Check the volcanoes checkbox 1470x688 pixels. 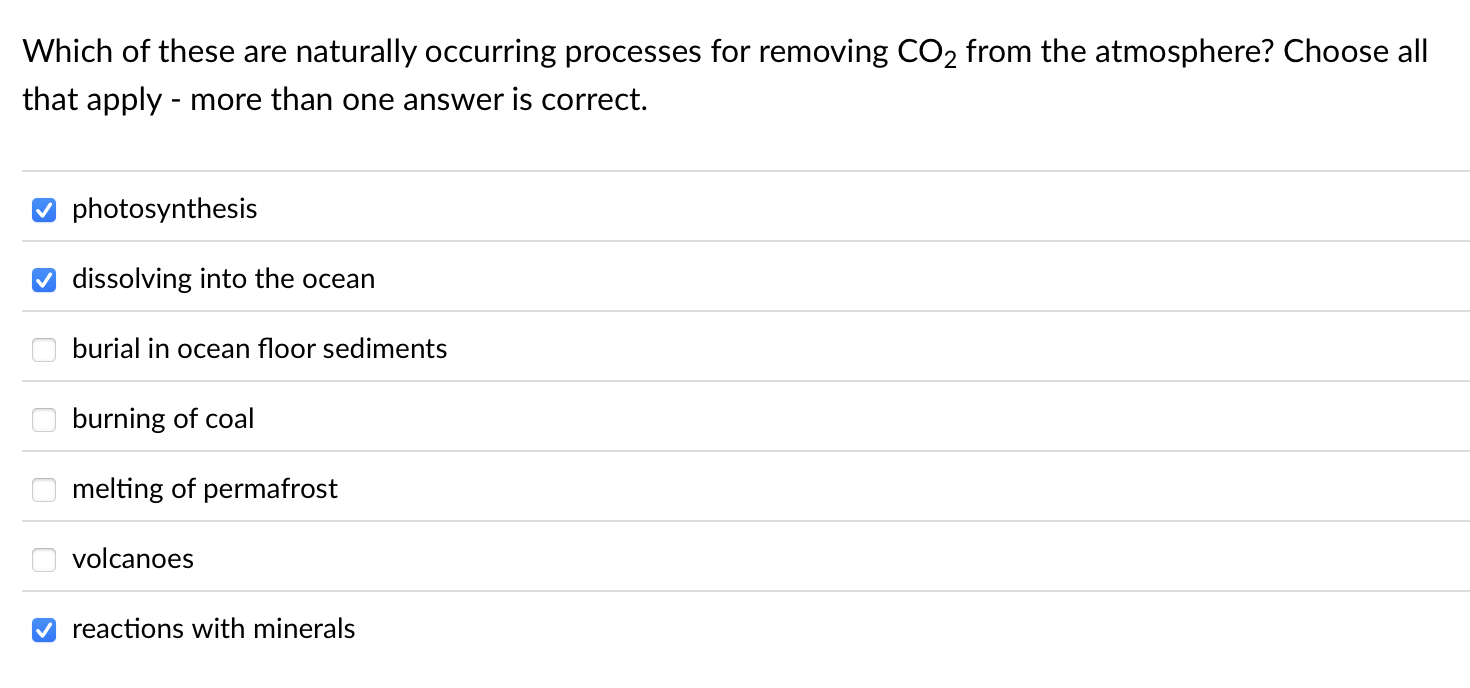tap(44, 560)
